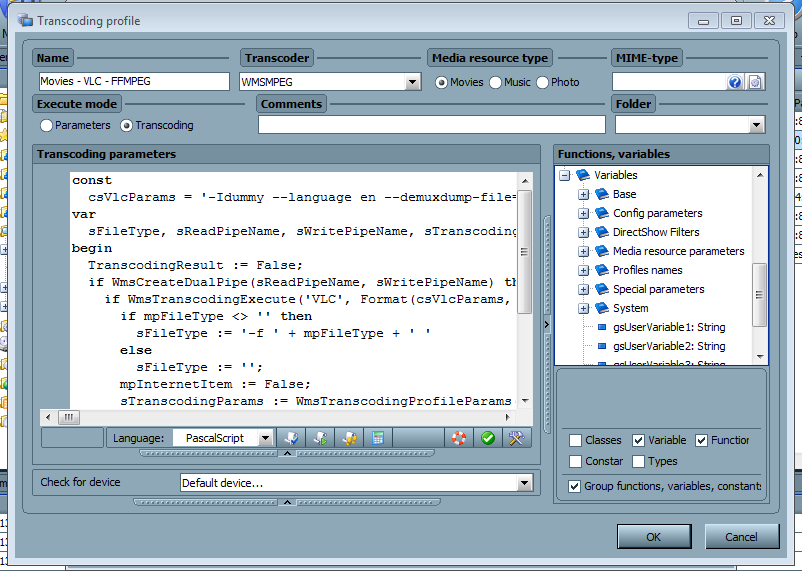Click the 'TranscodingResult := False;' code line

195,266
